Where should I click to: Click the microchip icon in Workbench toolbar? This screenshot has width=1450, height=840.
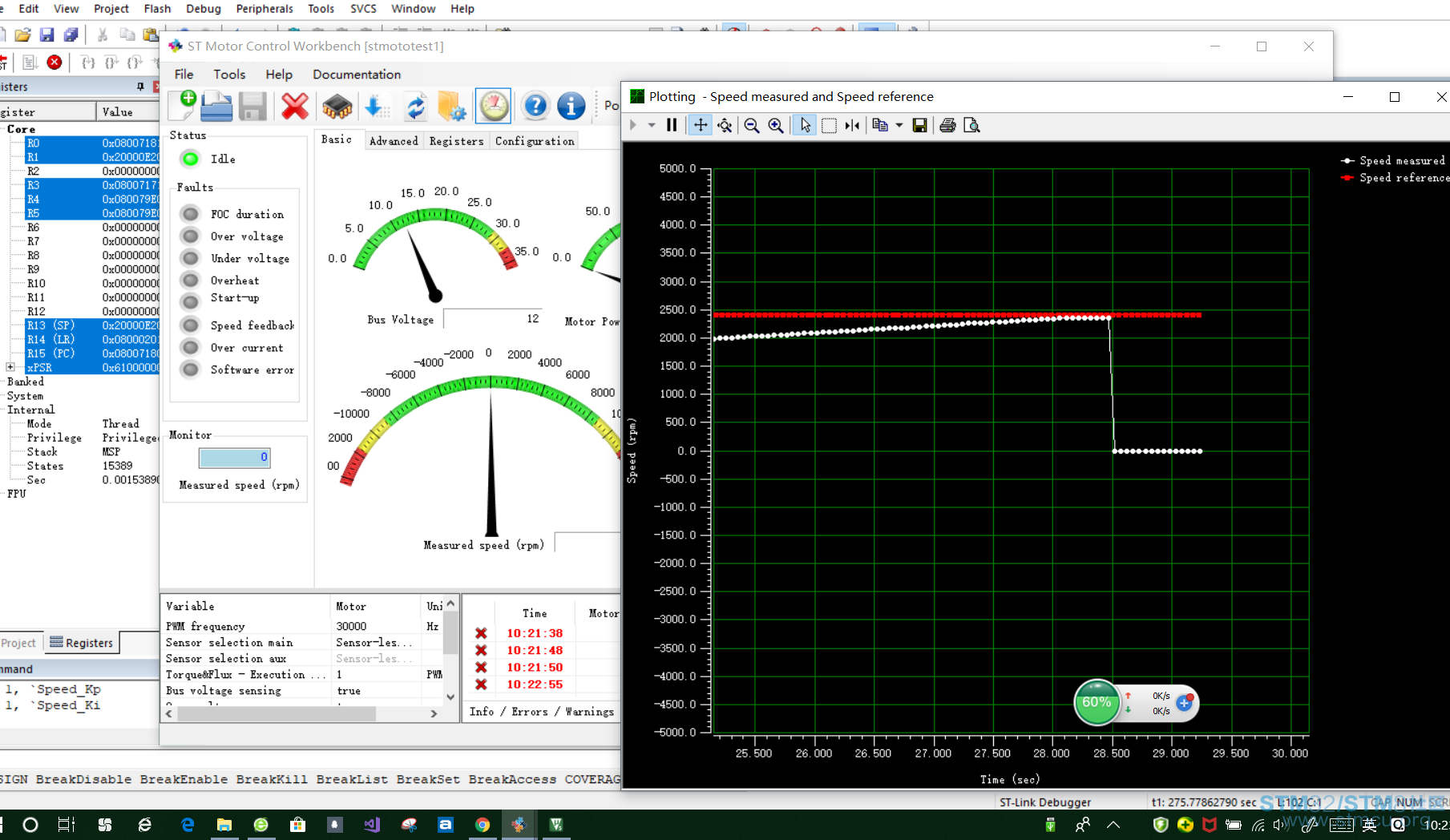337,106
